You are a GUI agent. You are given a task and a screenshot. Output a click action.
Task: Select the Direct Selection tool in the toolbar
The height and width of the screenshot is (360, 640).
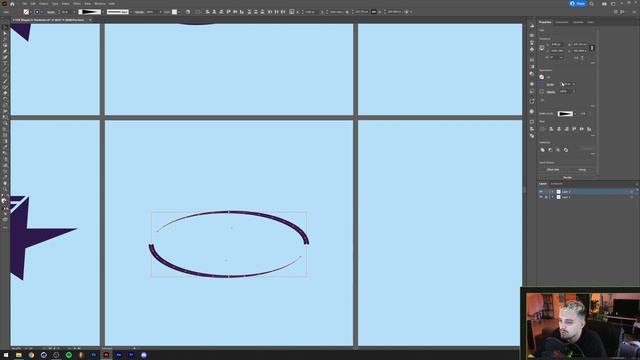(5, 33)
